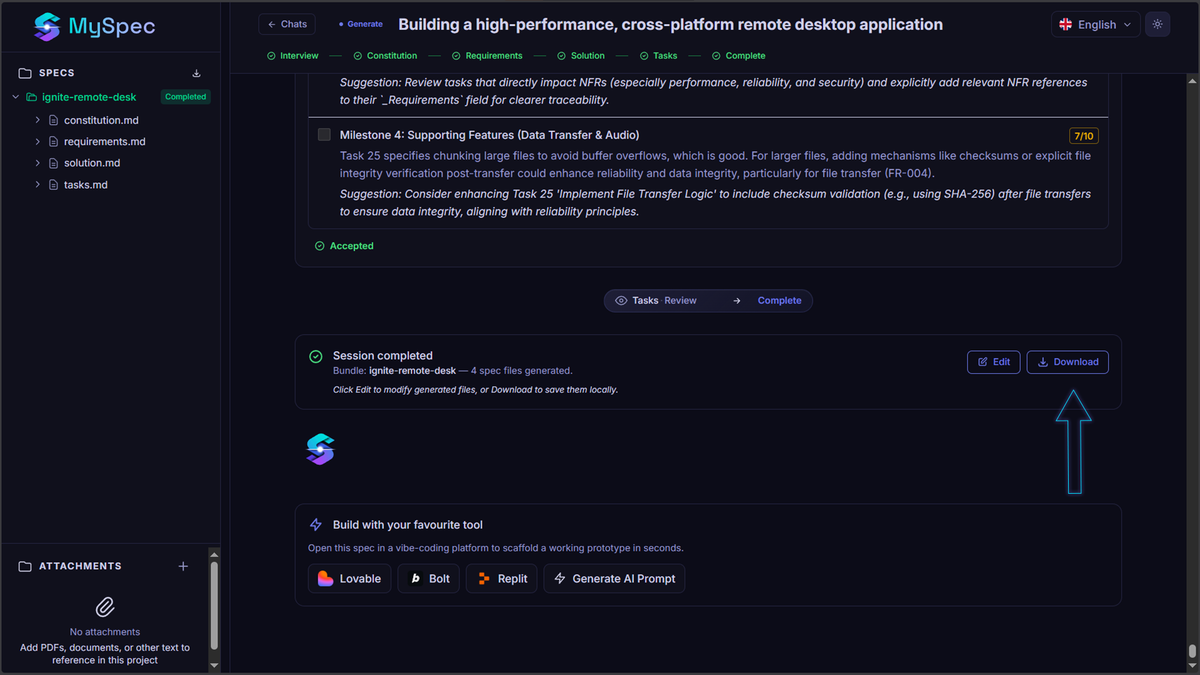Viewport: 1200px width, 675px height.
Task: Click the ignite-remote-desk folder icon
Action: tap(32, 97)
